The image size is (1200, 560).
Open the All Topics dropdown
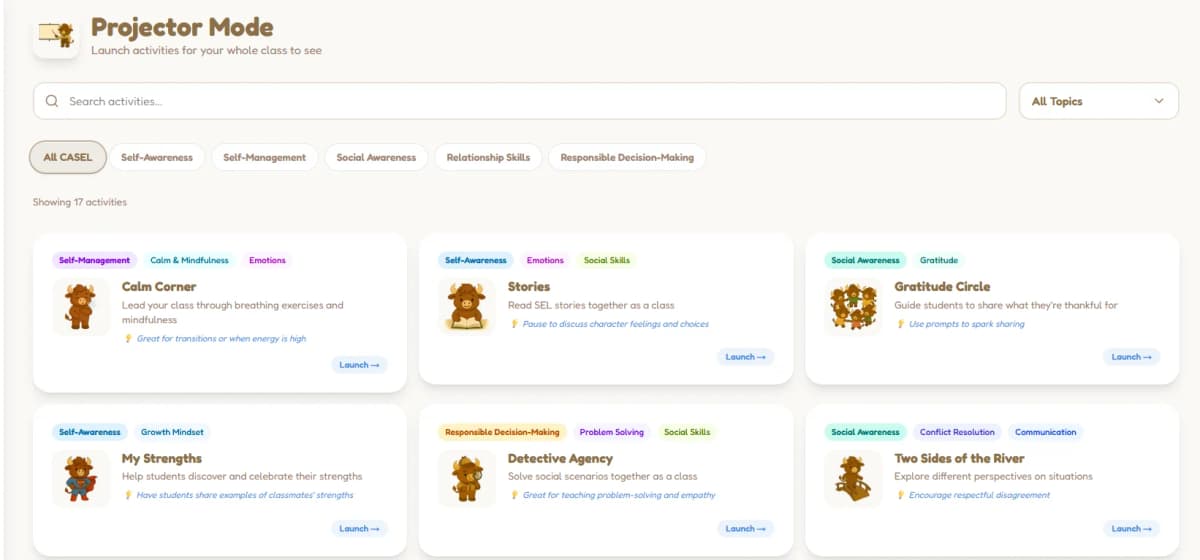tap(1097, 101)
